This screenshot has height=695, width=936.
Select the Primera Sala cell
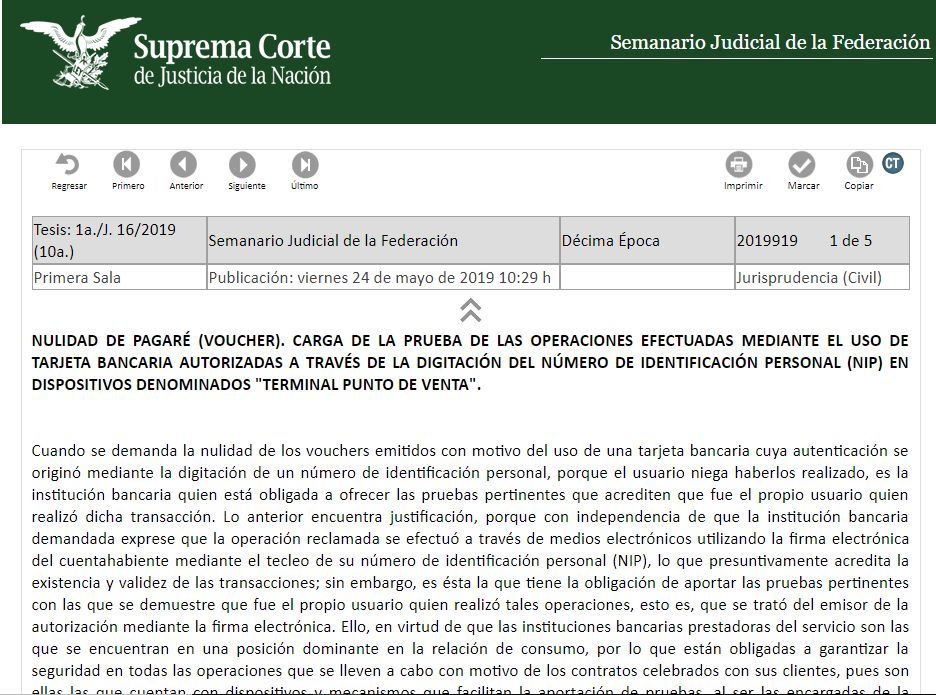[x=119, y=278]
